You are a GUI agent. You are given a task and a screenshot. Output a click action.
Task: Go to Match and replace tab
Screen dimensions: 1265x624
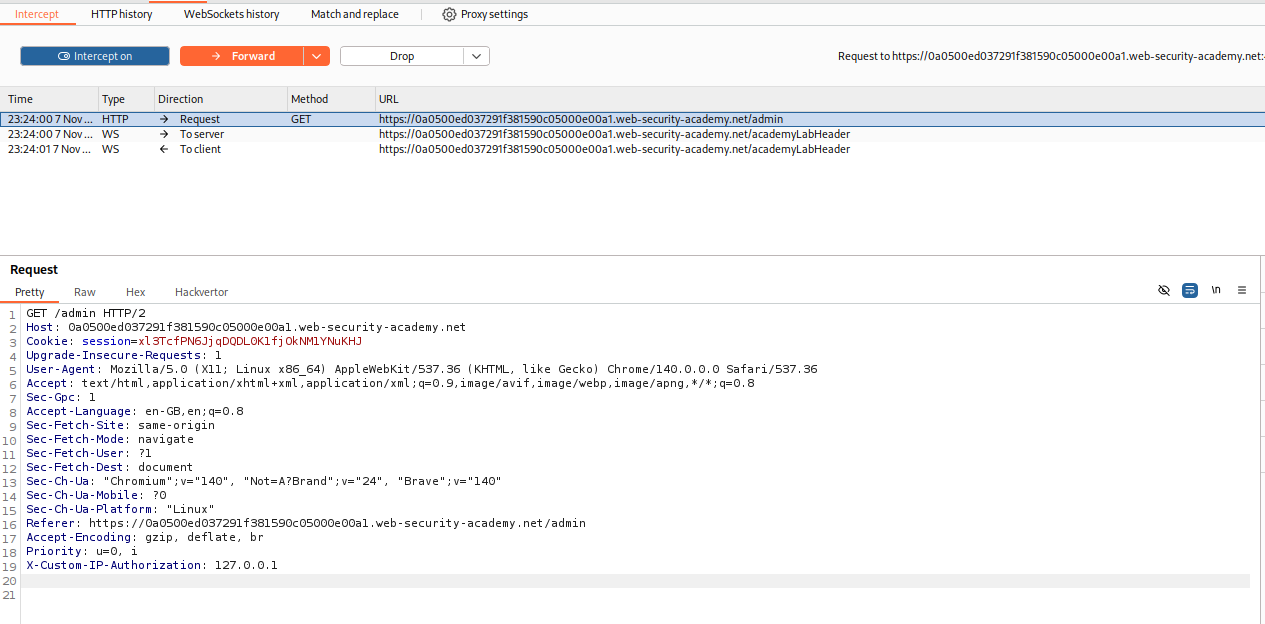coord(354,14)
